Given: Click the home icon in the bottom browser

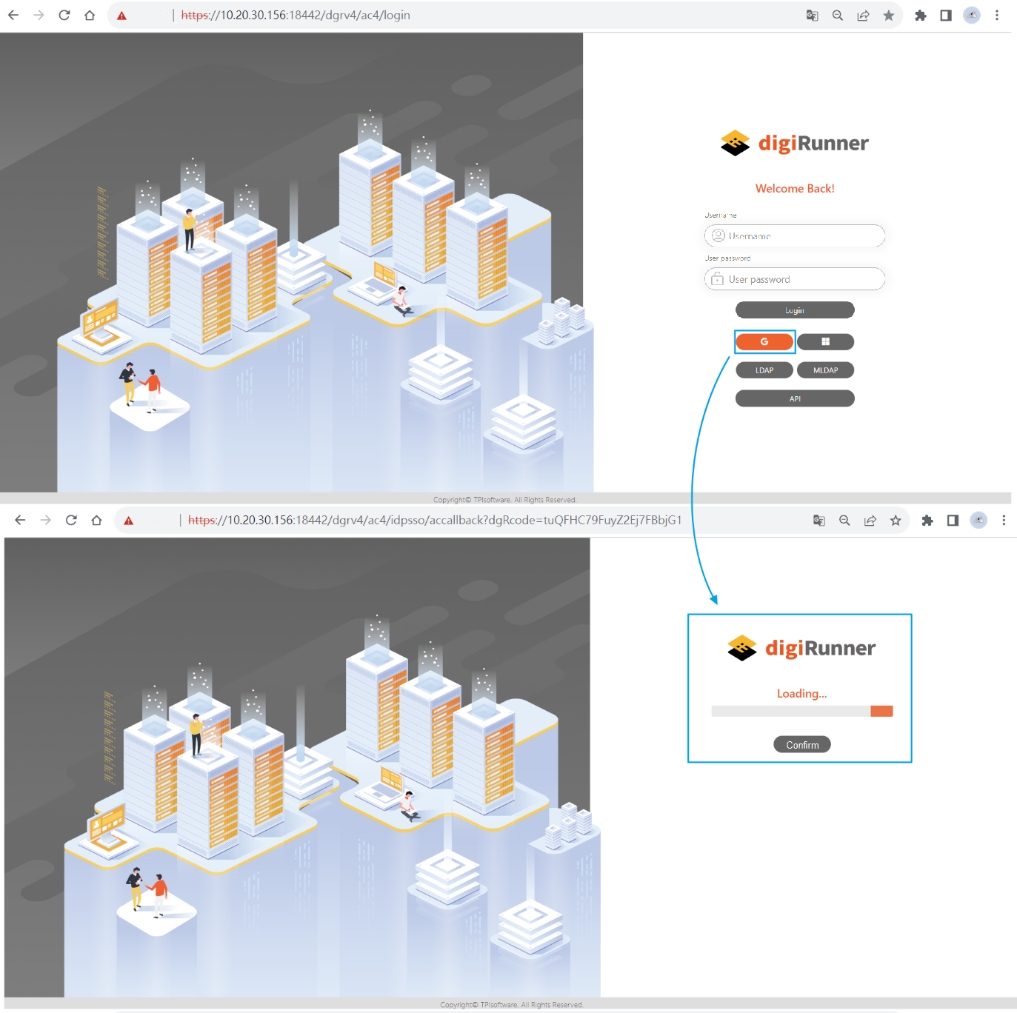Looking at the screenshot, I should pos(96,520).
